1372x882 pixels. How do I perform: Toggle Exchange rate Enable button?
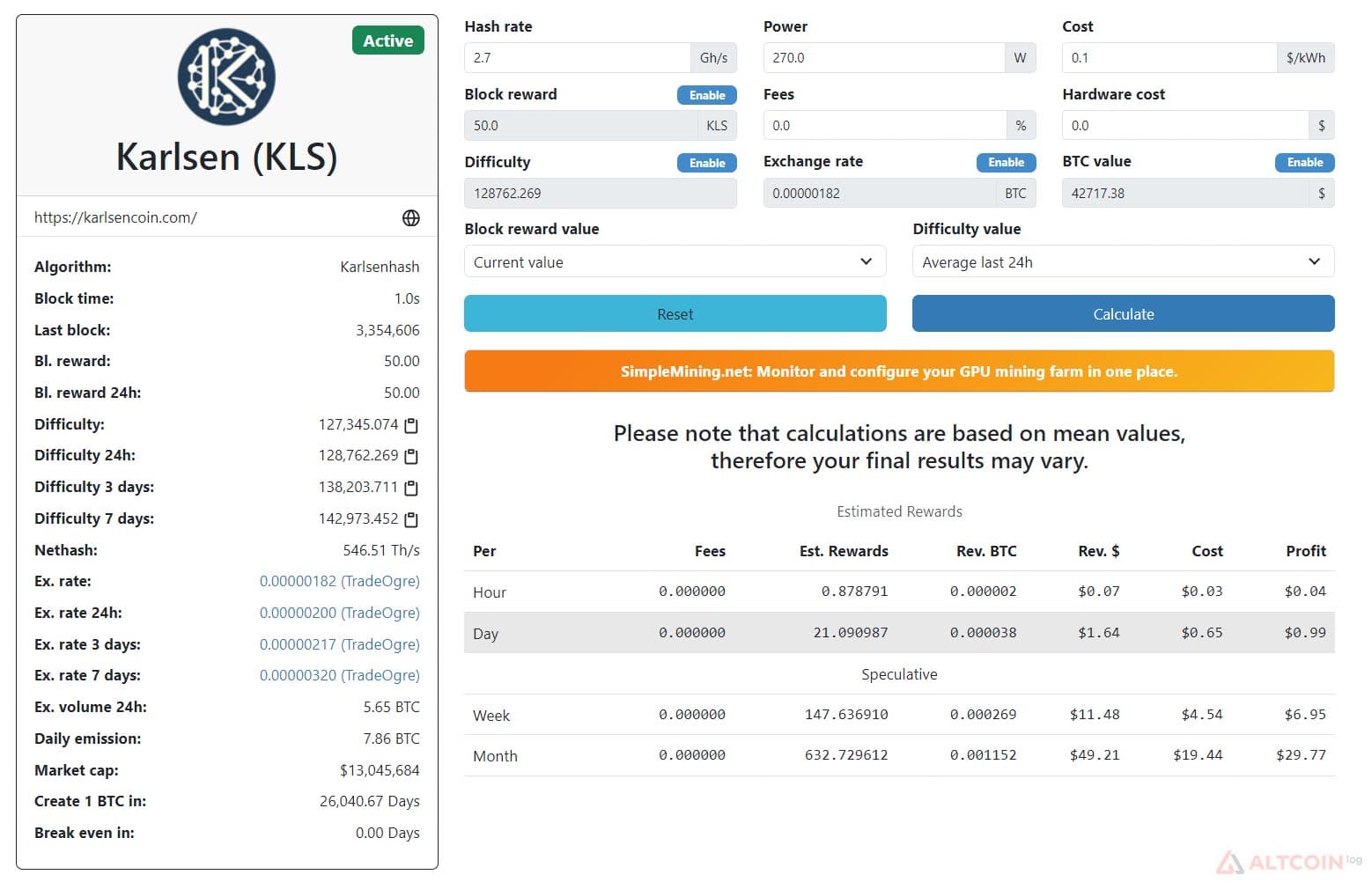(x=1006, y=162)
